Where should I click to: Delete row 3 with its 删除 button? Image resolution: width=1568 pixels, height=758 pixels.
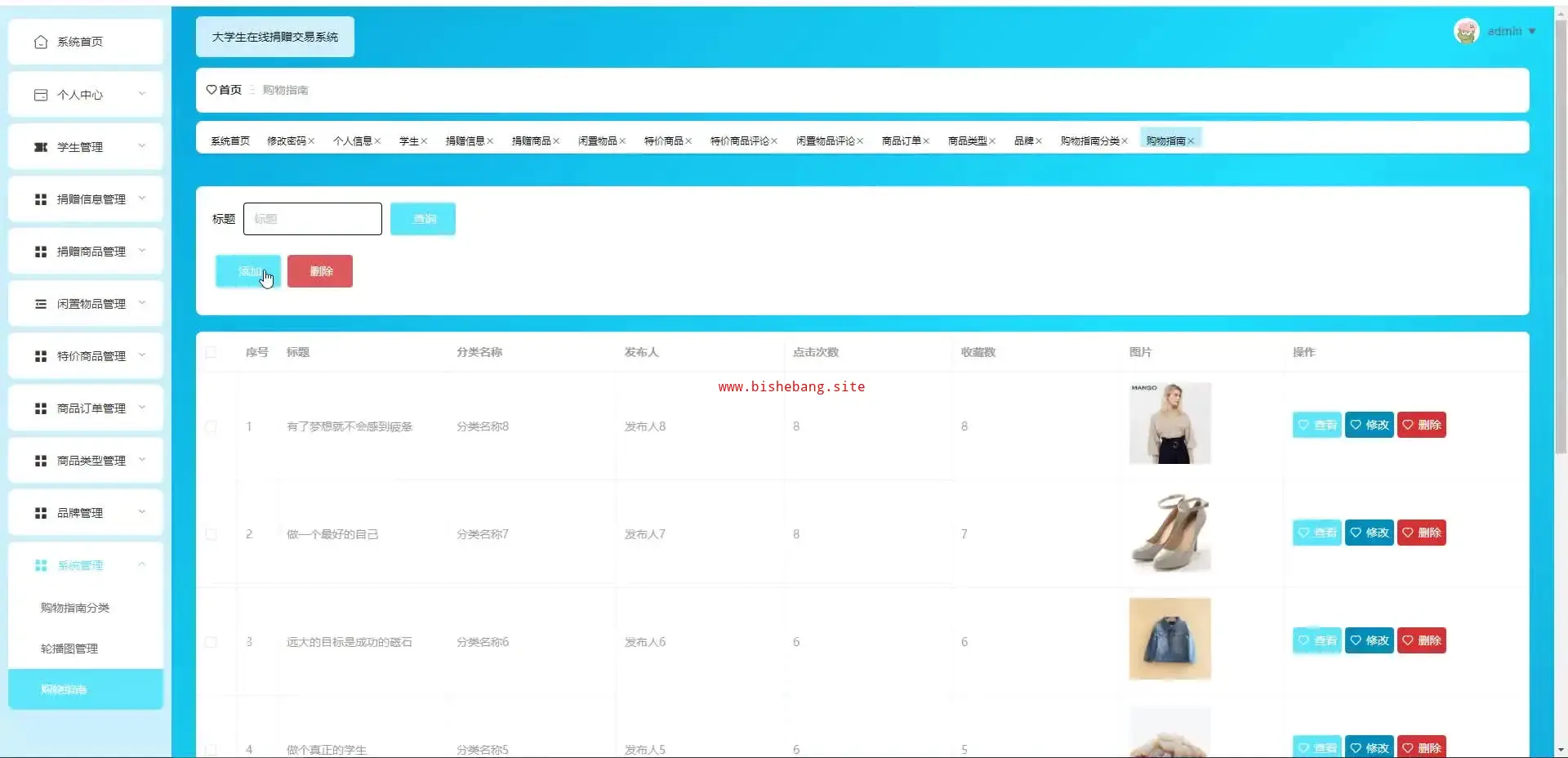(1422, 640)
